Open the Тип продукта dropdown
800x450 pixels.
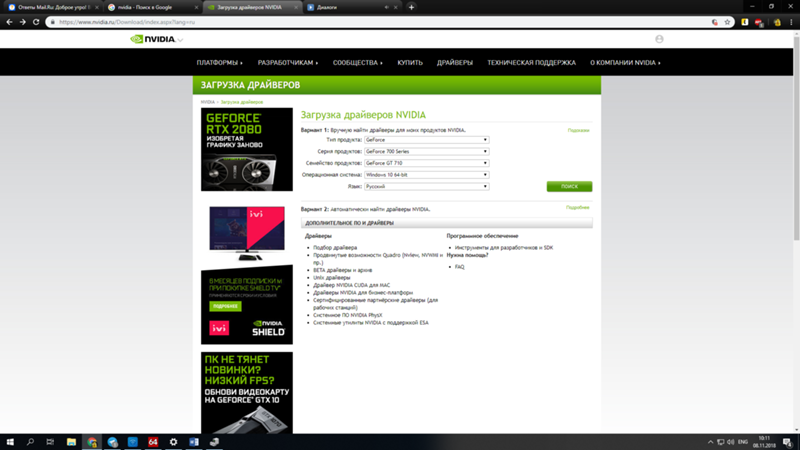point(427,140)
